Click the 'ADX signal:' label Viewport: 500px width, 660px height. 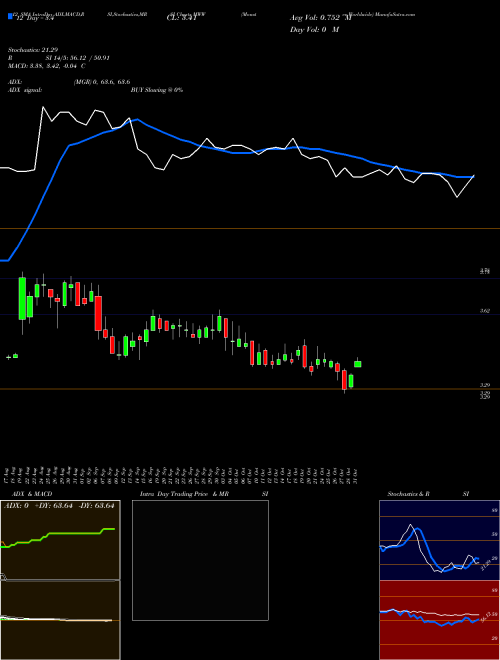tap(24, 90)
